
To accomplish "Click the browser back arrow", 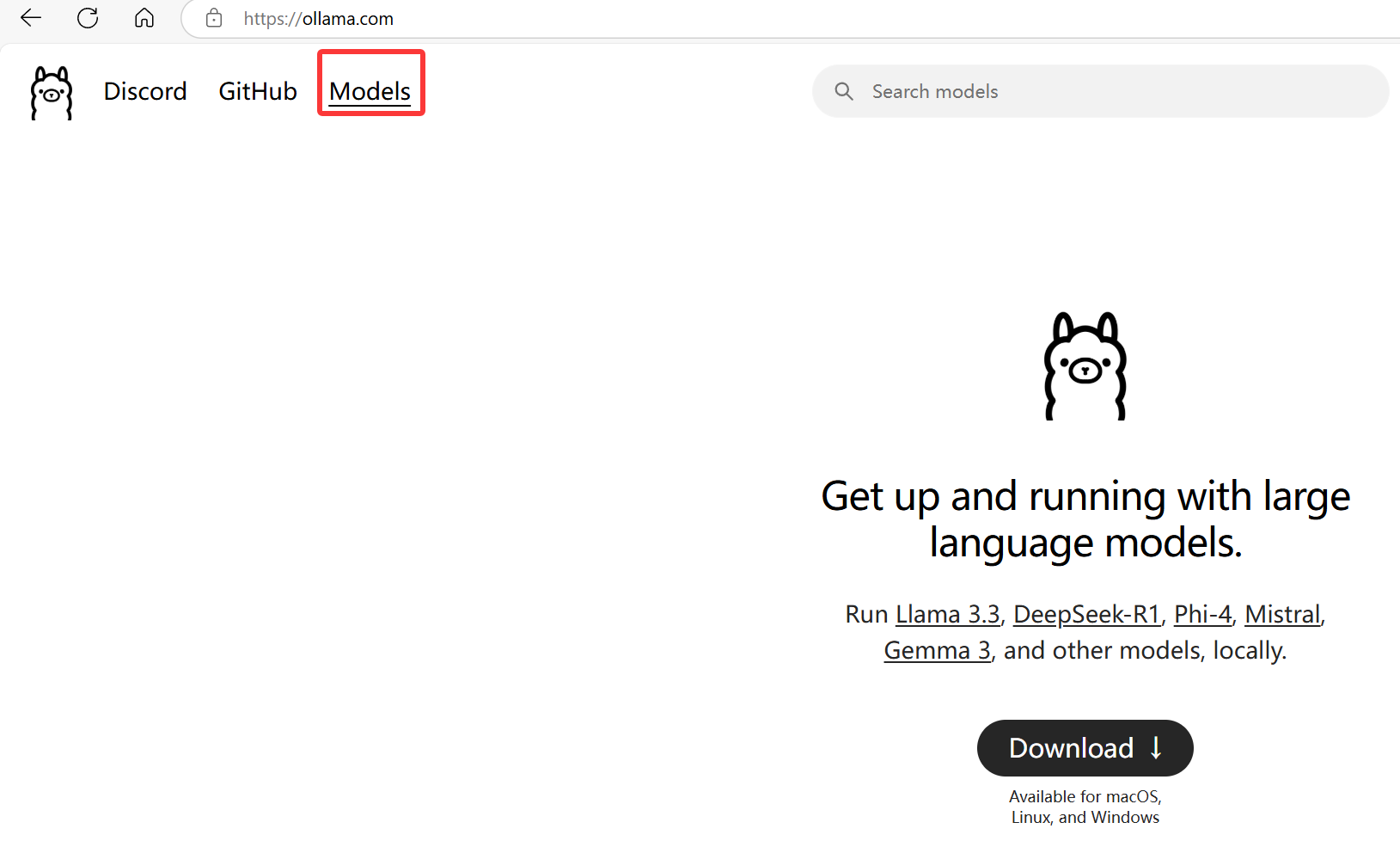I will tap(31, 18).
